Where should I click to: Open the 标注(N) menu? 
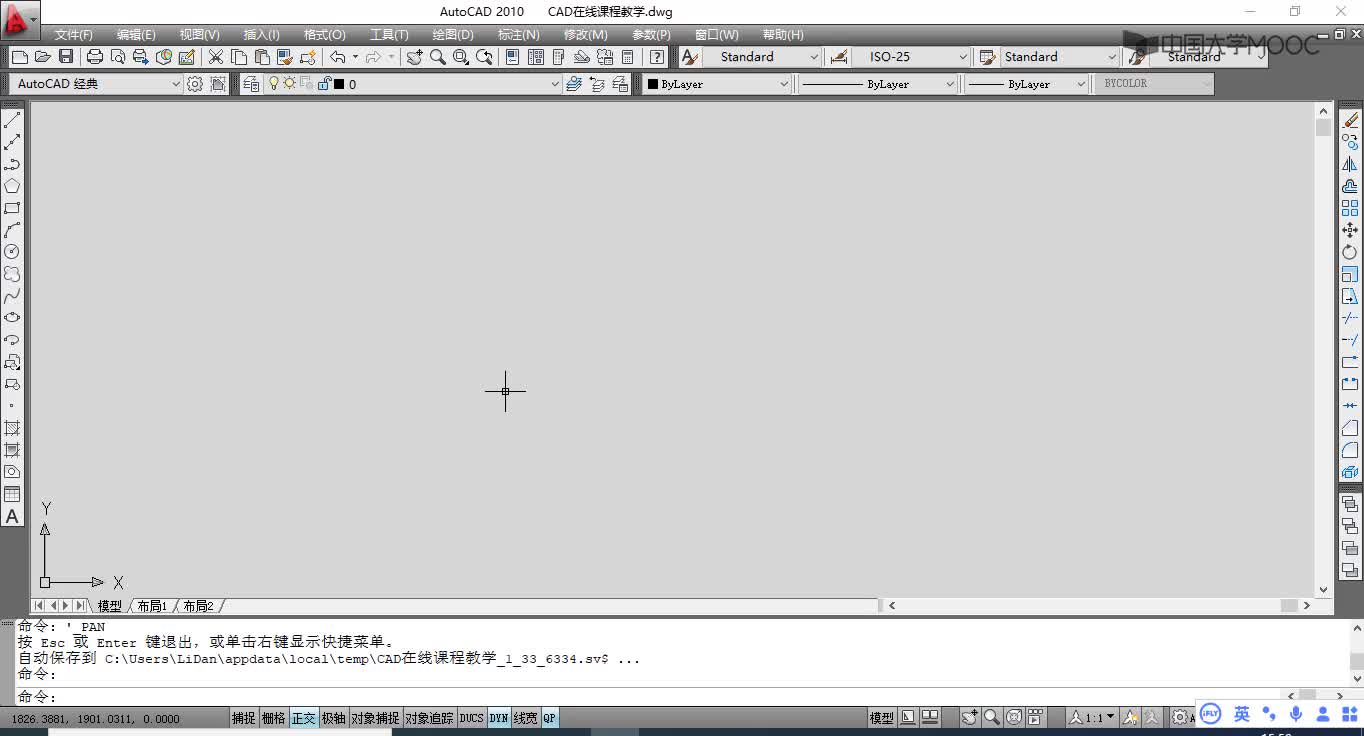coord(519,34)
